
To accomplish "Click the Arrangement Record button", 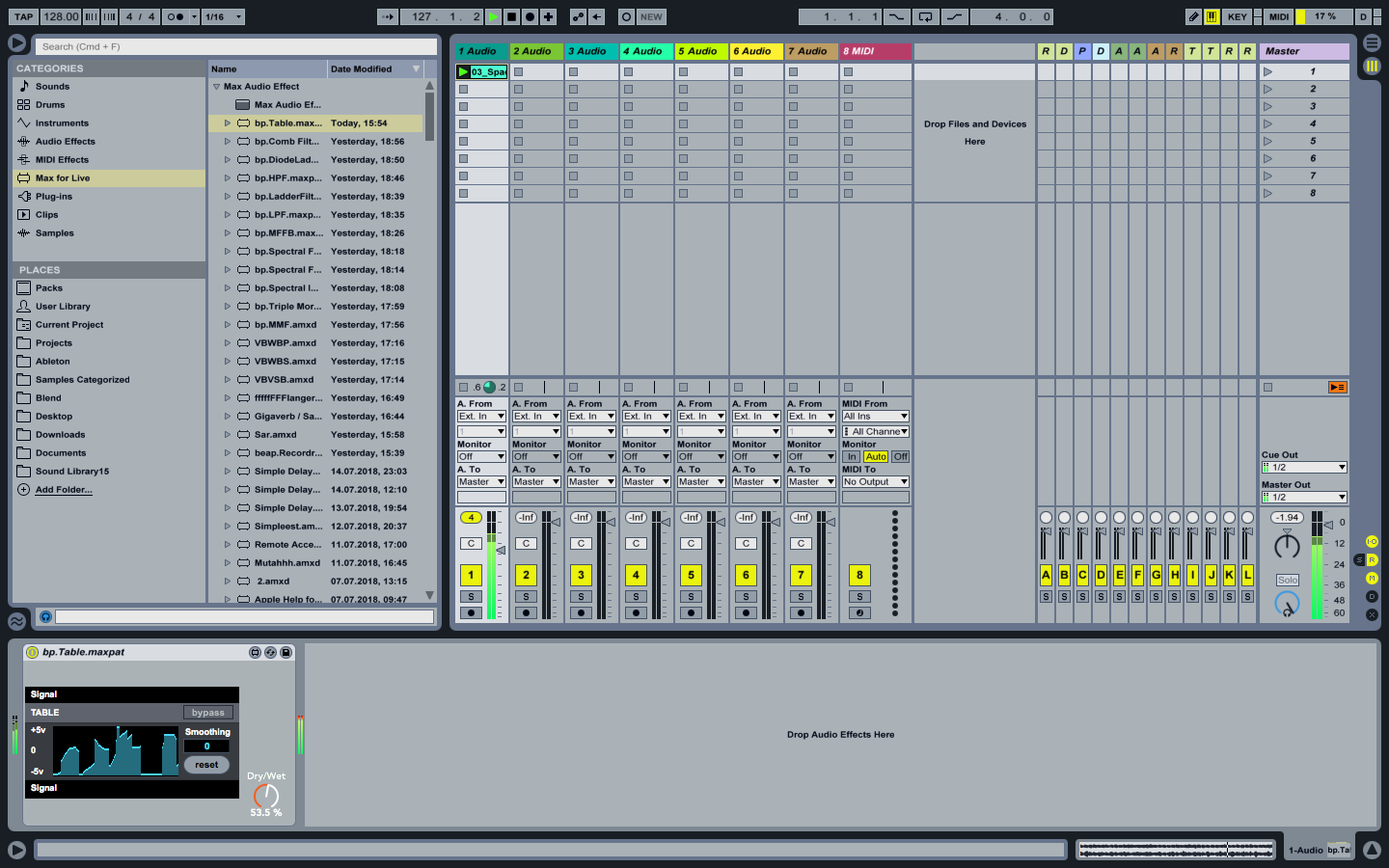I will click(530, 16).
